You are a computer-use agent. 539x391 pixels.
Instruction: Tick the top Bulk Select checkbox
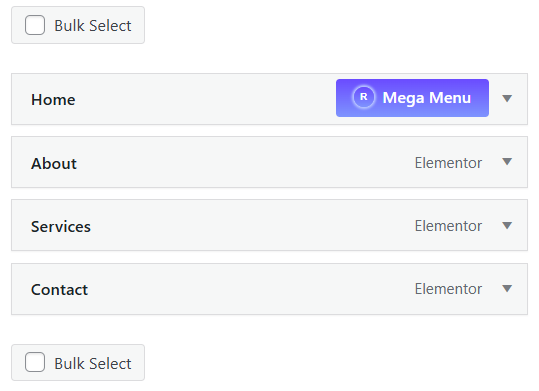click(x=35, y=25)
